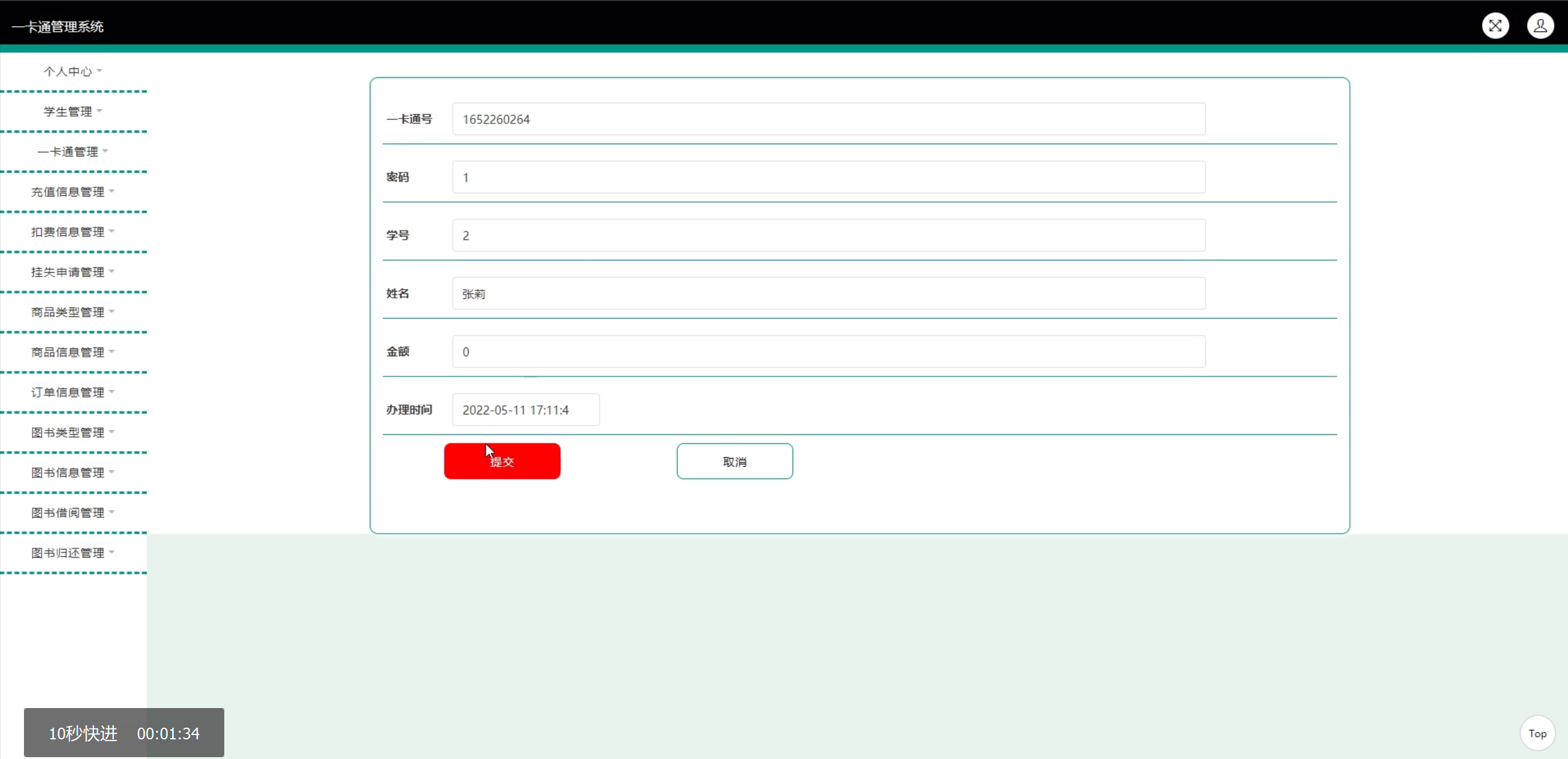Open the 办理时间 date picker field

click(x=525, y=410)
